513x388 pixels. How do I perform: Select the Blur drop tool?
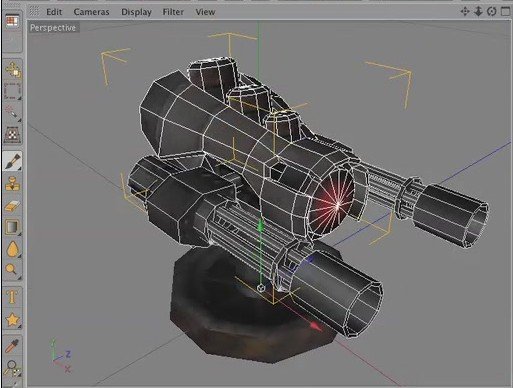tap(12, 249)
